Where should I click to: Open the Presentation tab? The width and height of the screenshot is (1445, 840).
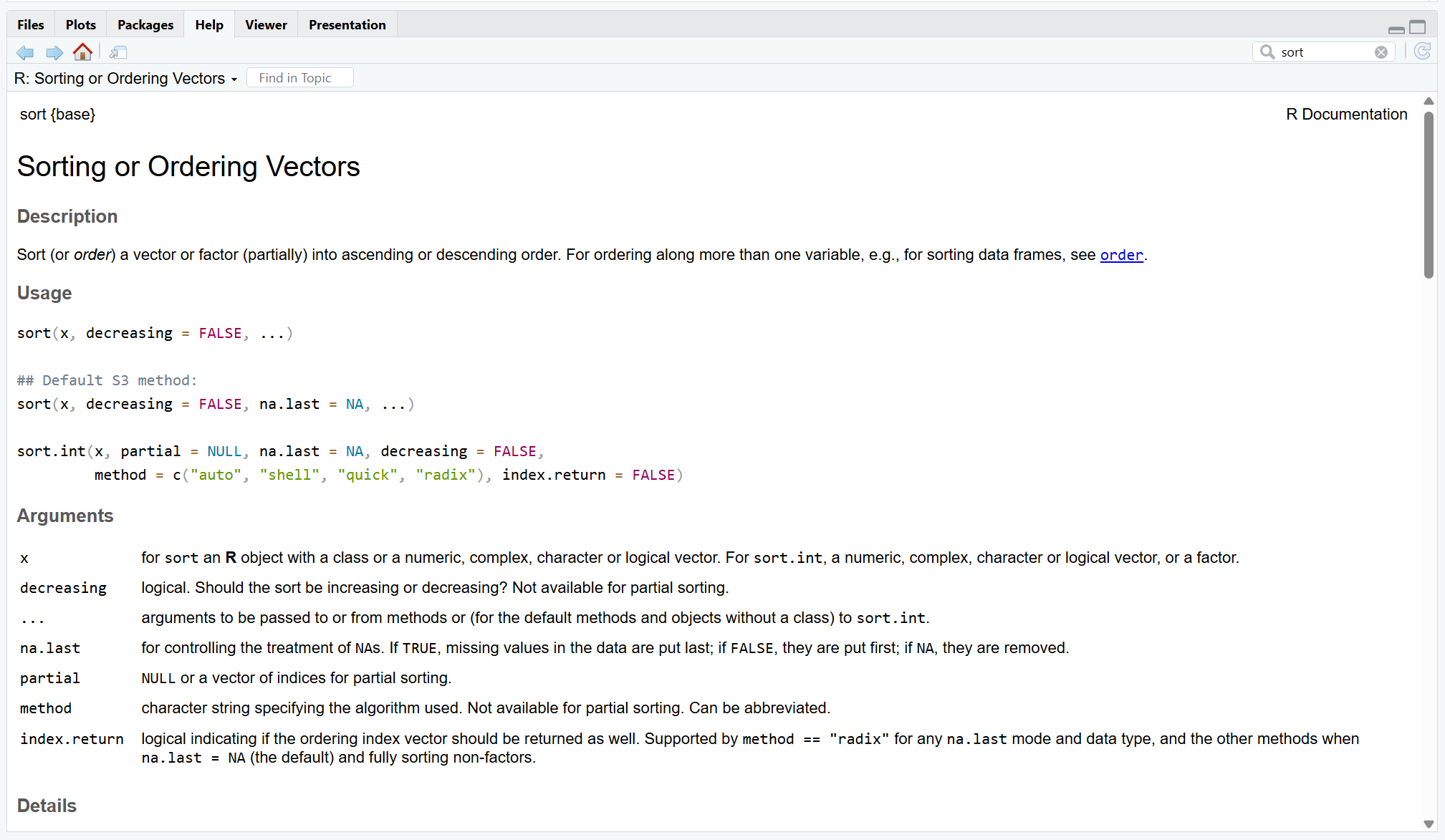click(347, 25)
